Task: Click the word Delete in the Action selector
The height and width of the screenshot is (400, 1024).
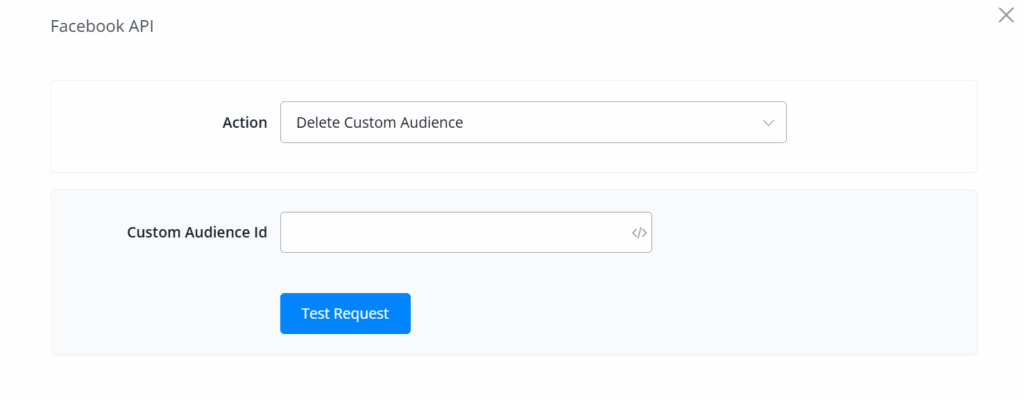Action: [x=318, y=123]
